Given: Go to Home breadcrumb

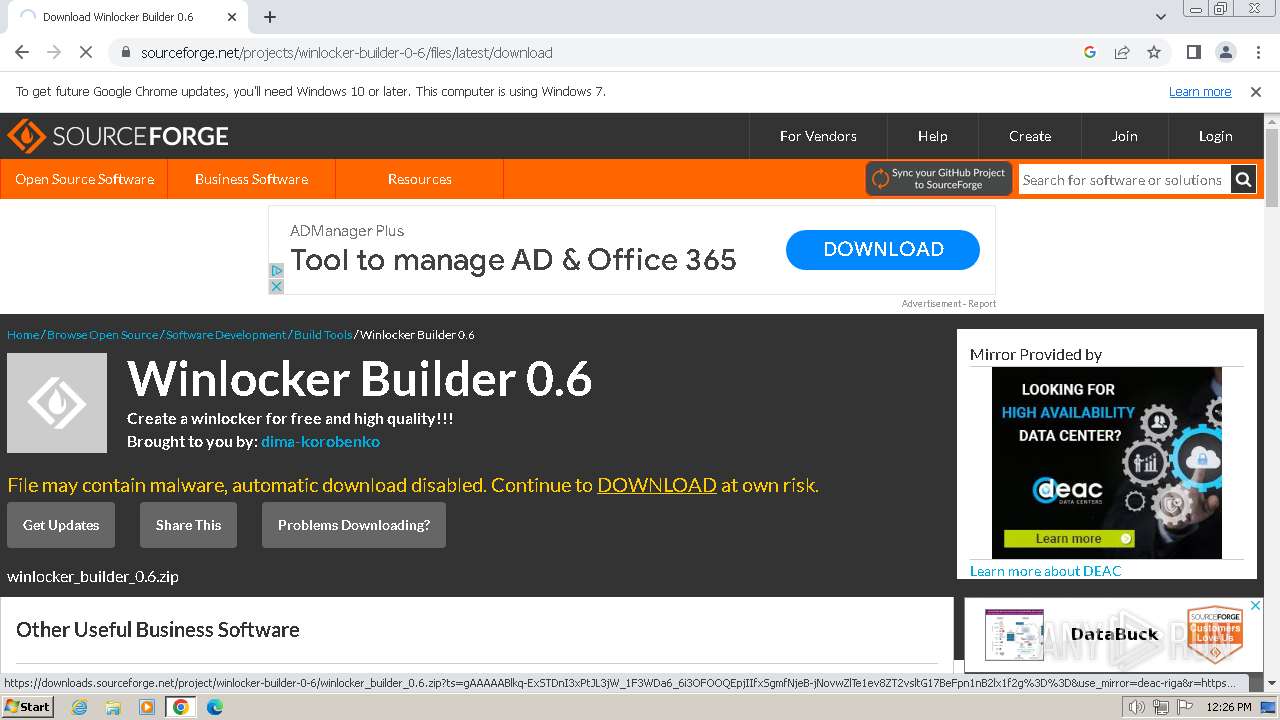Looking at the screenshot, I should click(x=23, y=335).
